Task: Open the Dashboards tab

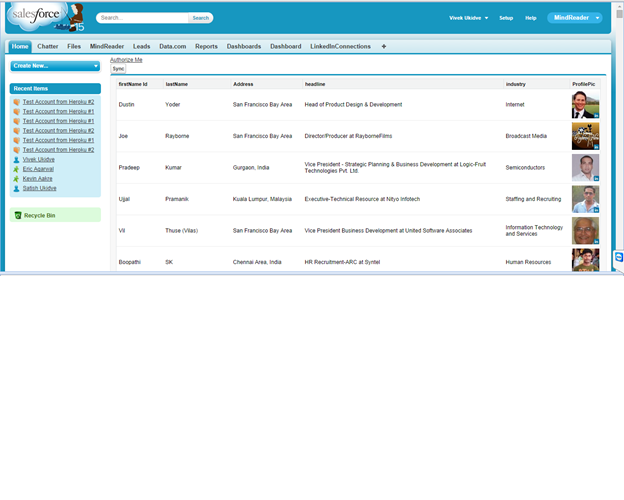Action: tap(244, 47)
